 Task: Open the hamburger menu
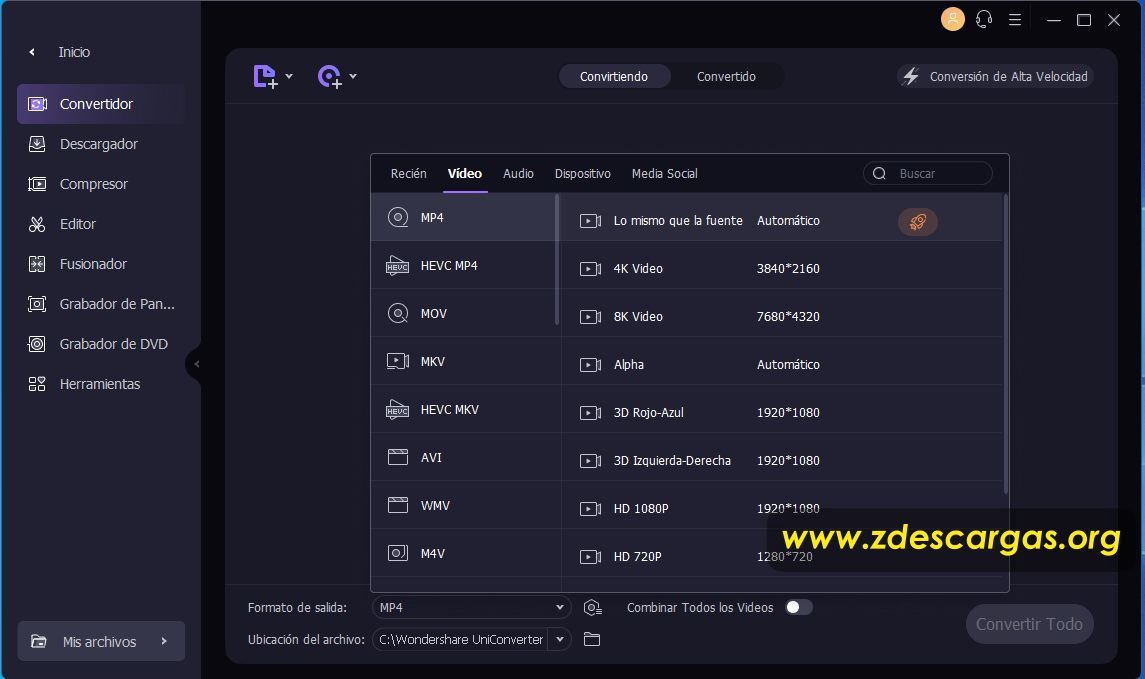pos(1015,20)
